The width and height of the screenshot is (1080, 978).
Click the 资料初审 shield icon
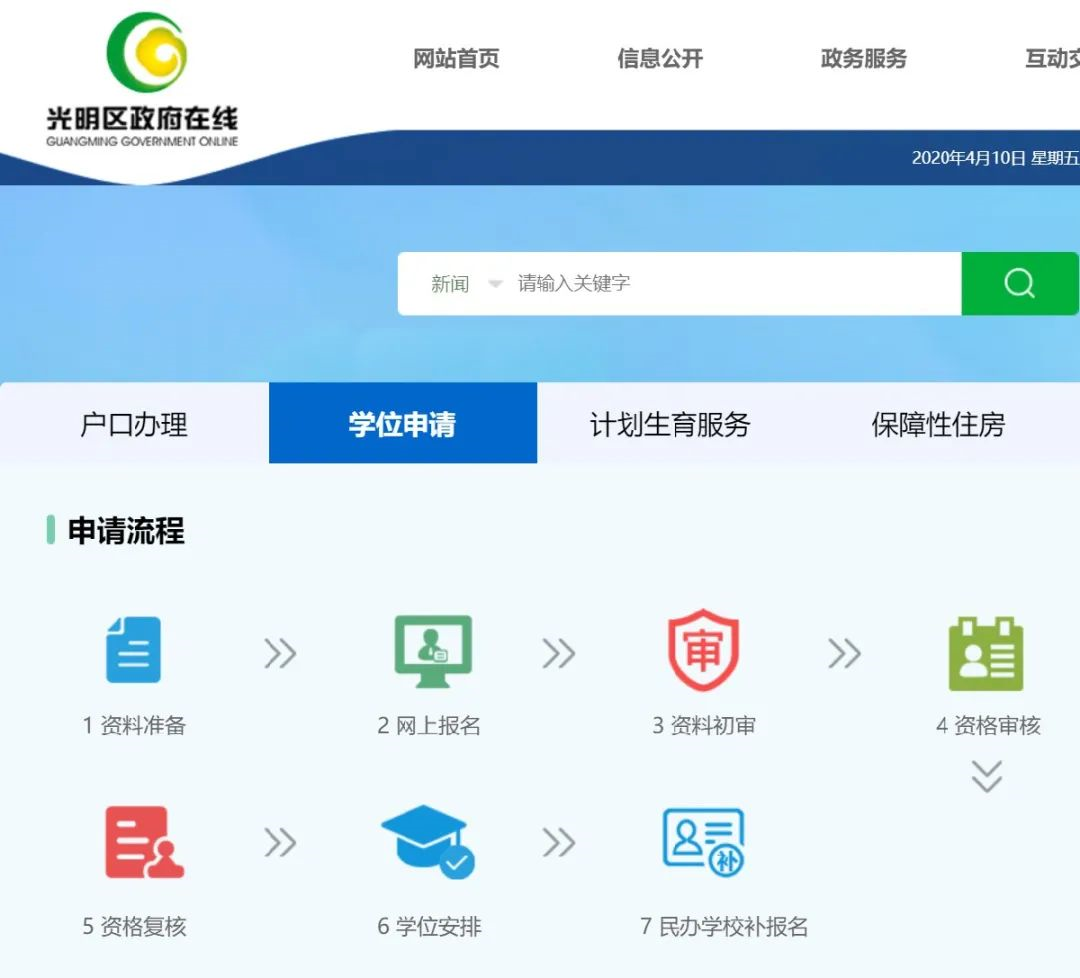tap(703, 649)
